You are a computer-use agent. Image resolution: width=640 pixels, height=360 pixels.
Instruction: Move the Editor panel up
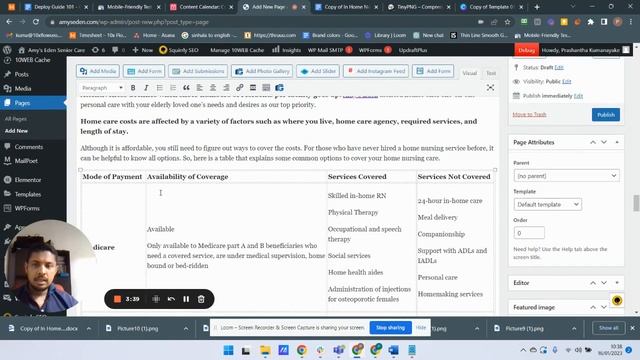pos(593,283)
